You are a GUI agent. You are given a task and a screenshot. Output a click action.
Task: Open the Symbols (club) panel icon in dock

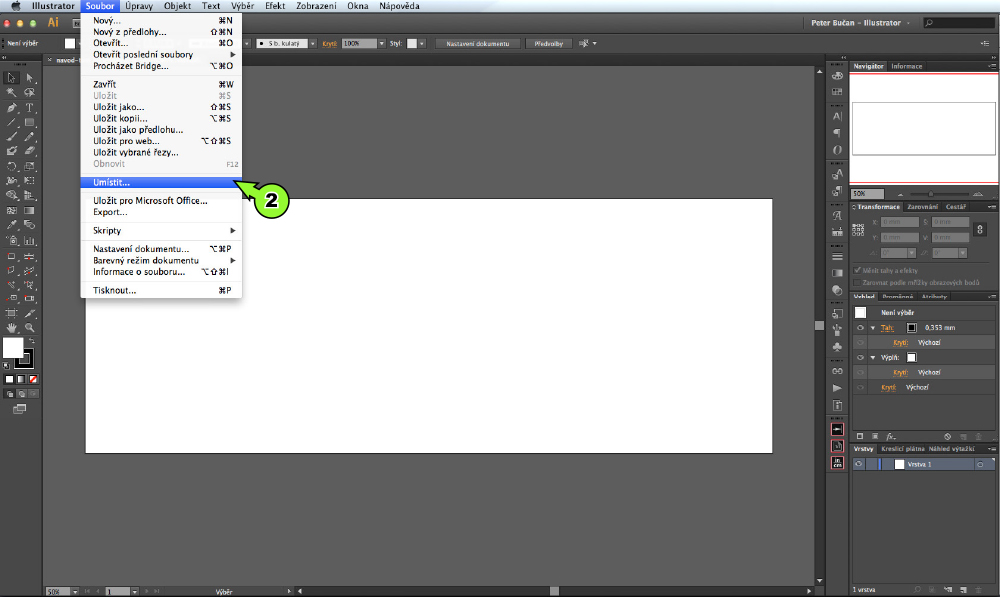pos(837,347)
